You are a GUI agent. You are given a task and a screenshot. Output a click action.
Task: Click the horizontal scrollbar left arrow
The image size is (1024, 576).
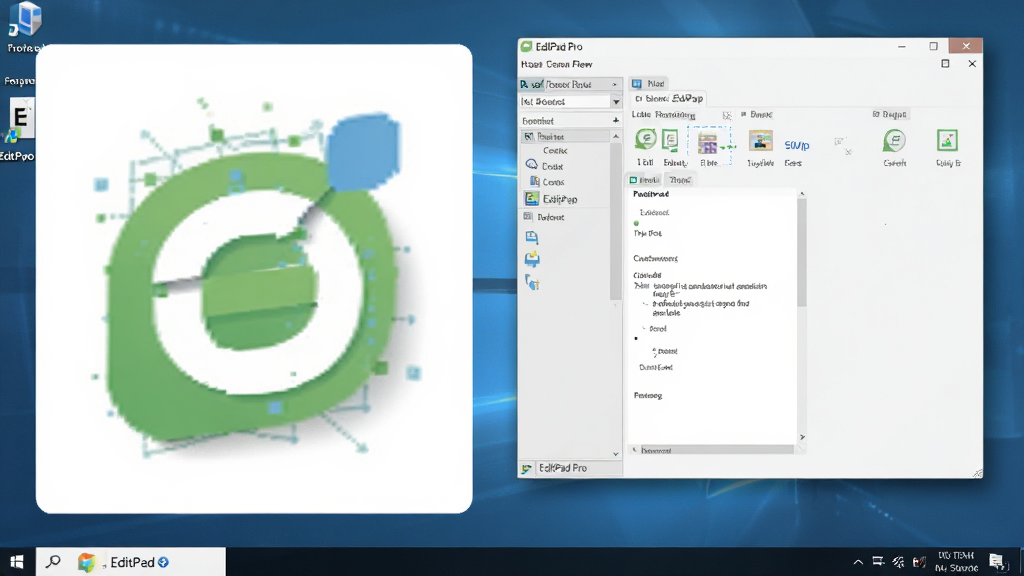(634, 450)
